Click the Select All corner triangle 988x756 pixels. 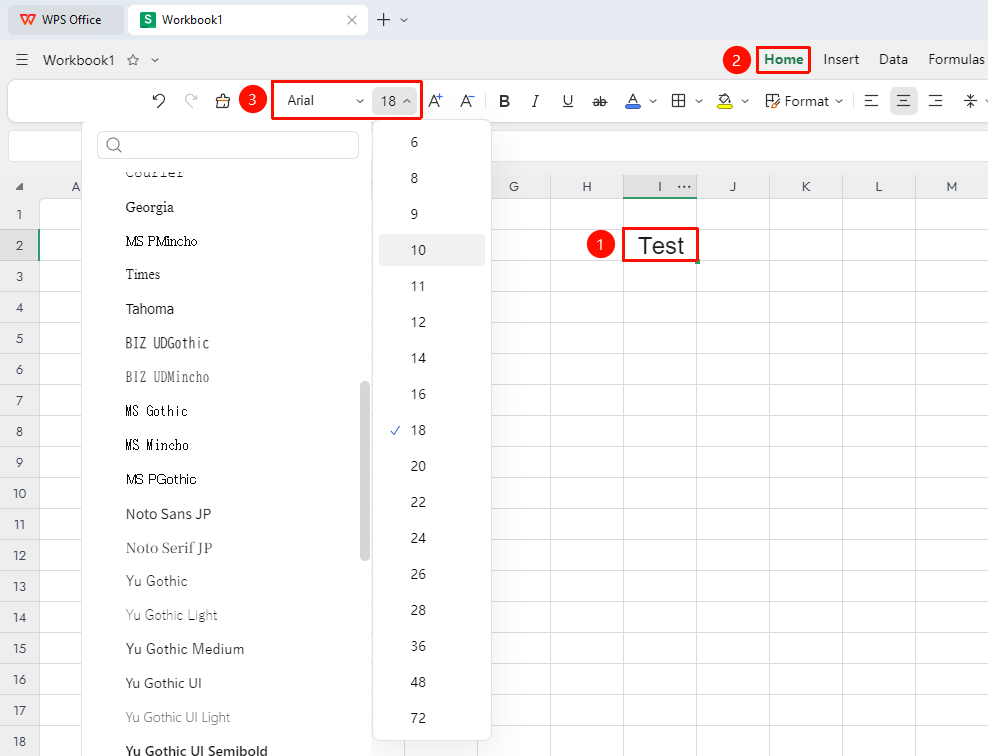point(20,186)
